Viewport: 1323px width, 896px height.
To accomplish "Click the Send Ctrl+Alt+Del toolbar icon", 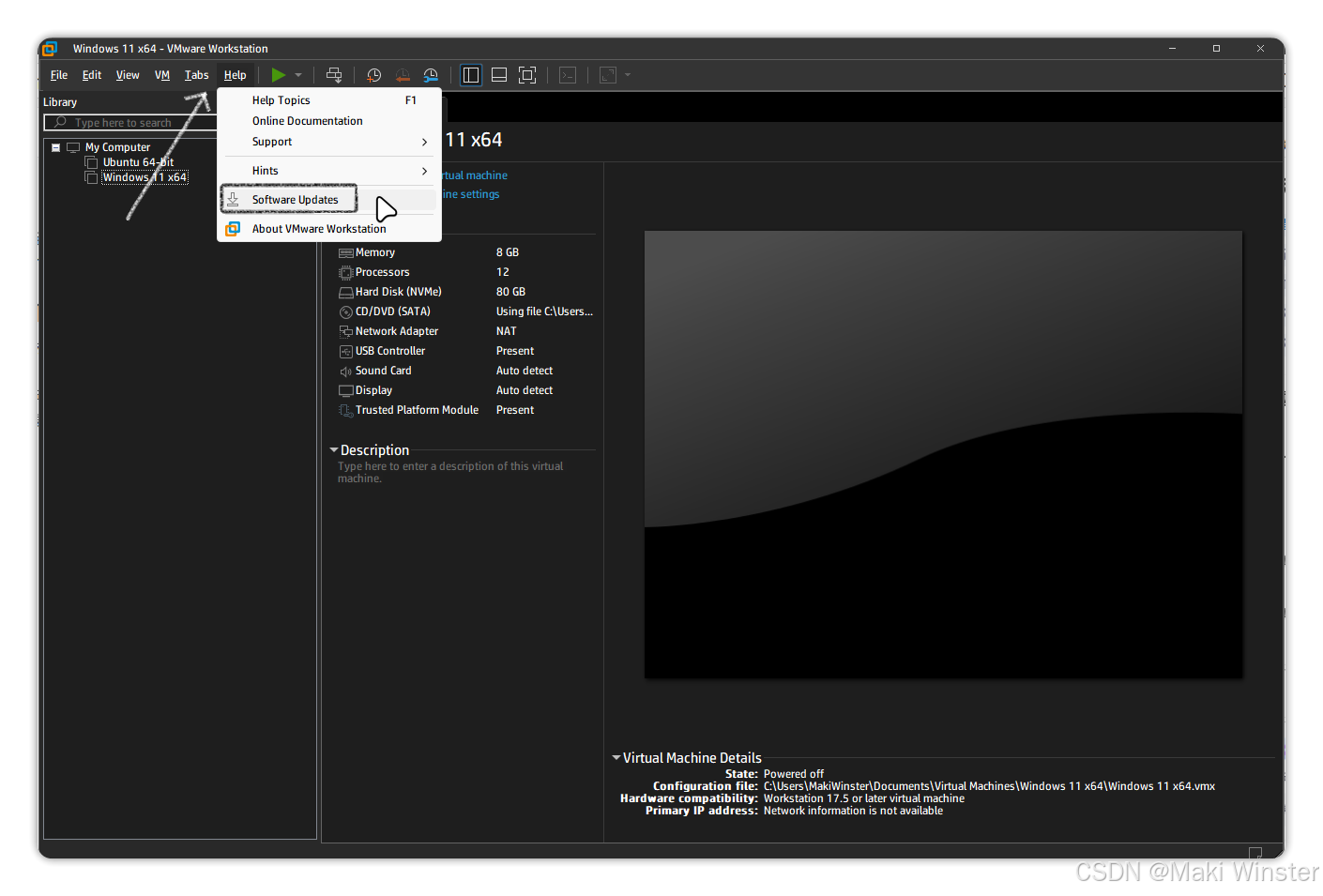I will point(334,75).
